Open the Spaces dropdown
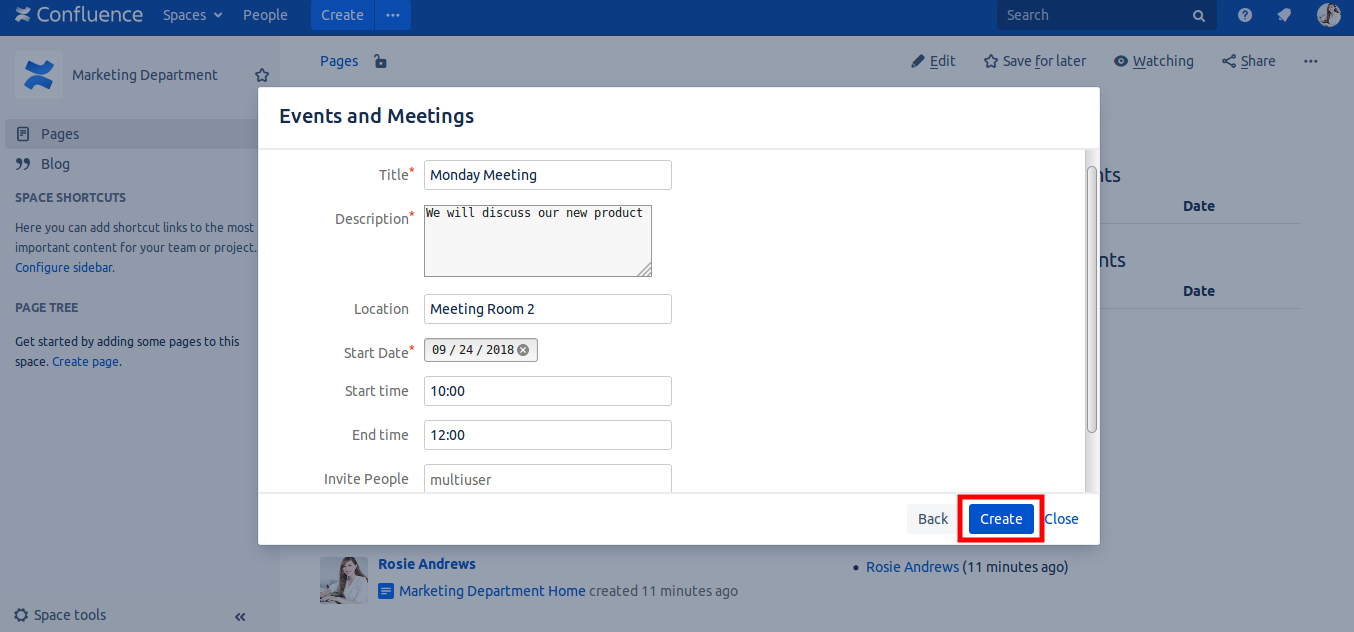The width and height of the screenshot is (1354, 632). (192, 15)
